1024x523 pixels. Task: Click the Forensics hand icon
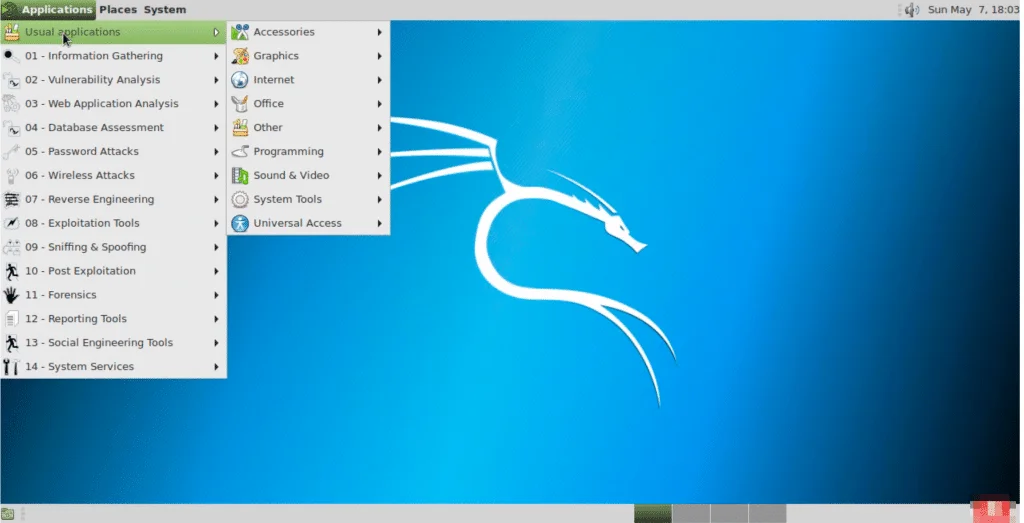coord(11,295)
